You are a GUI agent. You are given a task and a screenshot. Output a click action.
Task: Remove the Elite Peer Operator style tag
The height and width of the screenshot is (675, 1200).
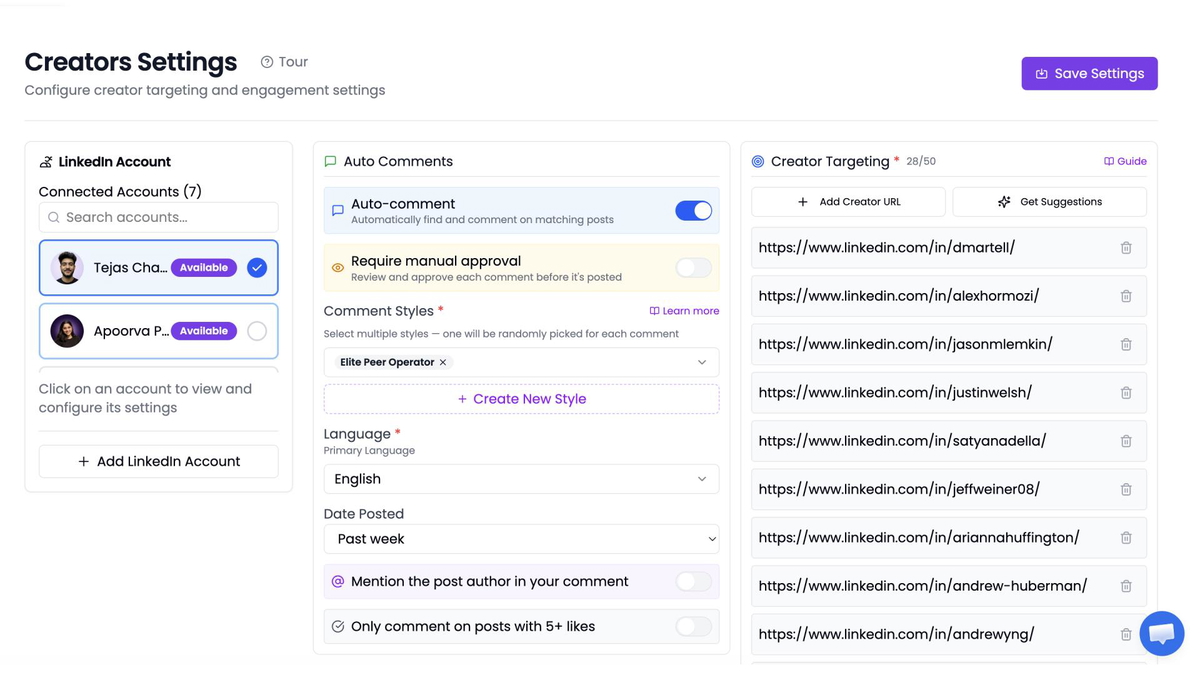pos(443,362)
